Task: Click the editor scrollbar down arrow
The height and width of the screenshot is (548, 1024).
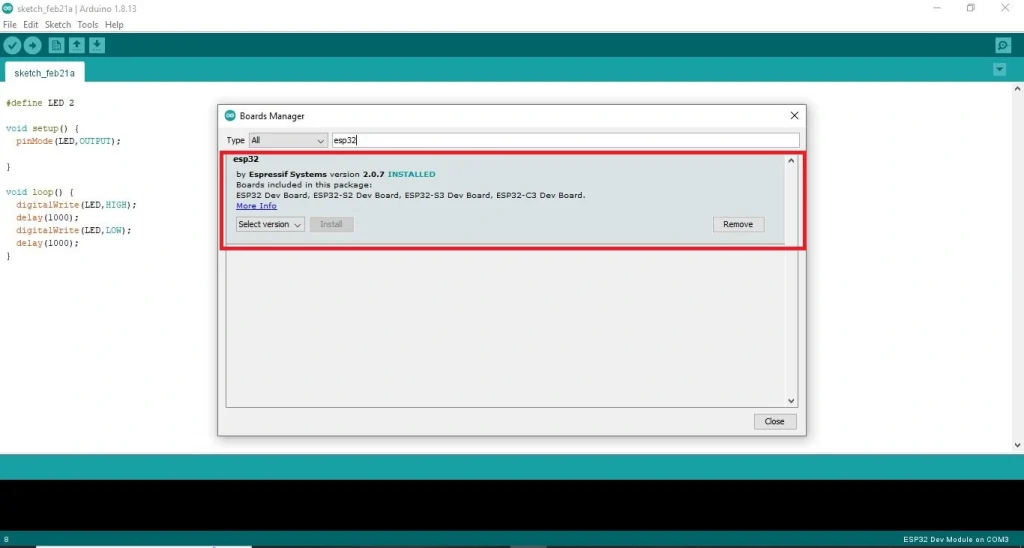Action: 1017,445
